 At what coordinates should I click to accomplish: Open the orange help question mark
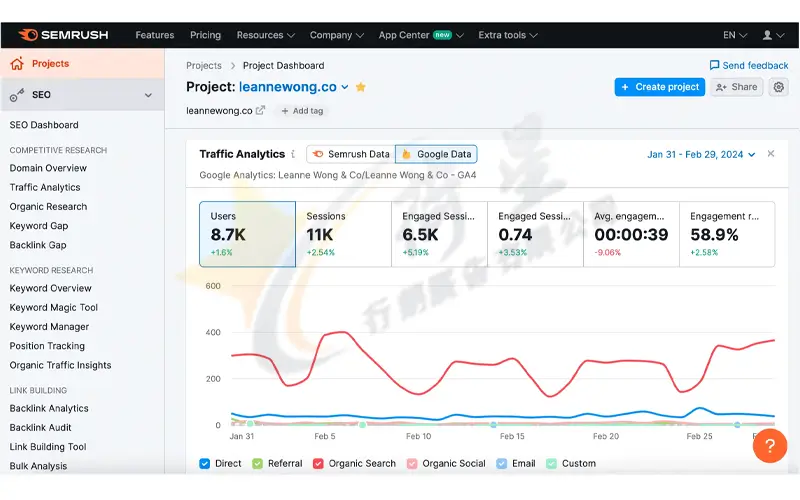[x=770, y=445]
